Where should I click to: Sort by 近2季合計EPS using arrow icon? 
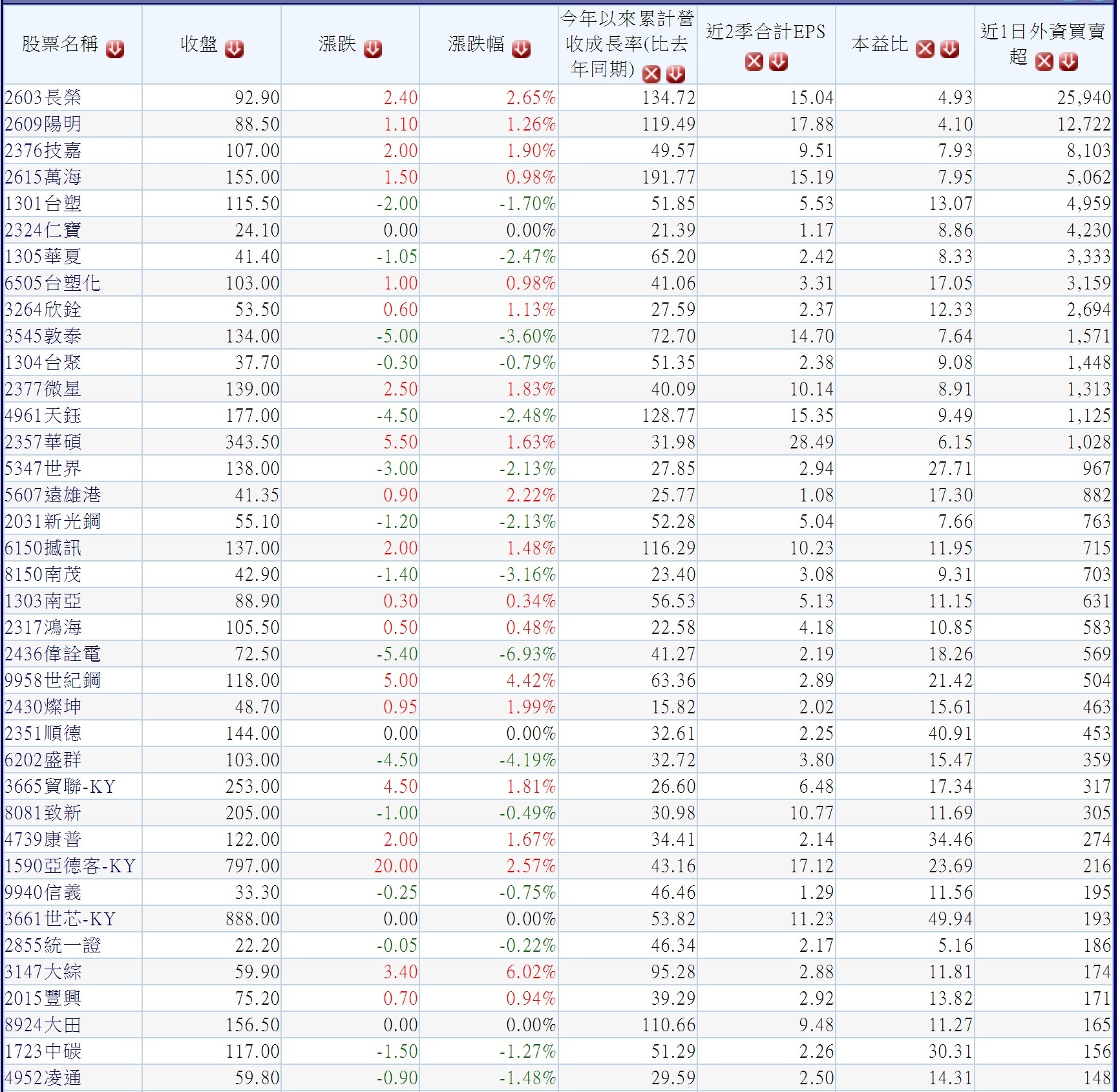coord(778,61)
